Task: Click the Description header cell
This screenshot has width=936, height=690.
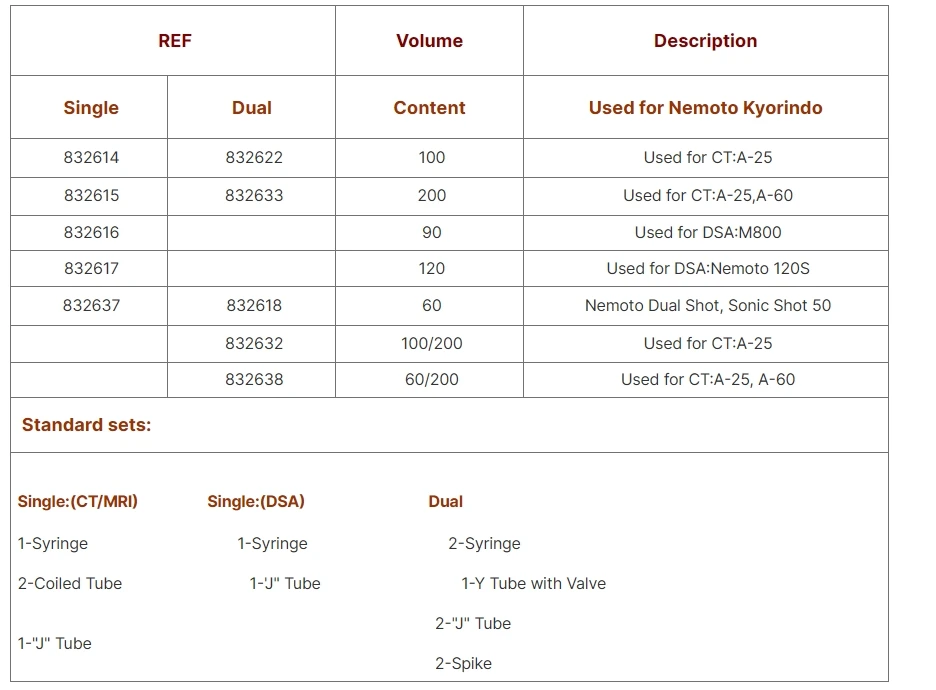Action: [705, 41]
